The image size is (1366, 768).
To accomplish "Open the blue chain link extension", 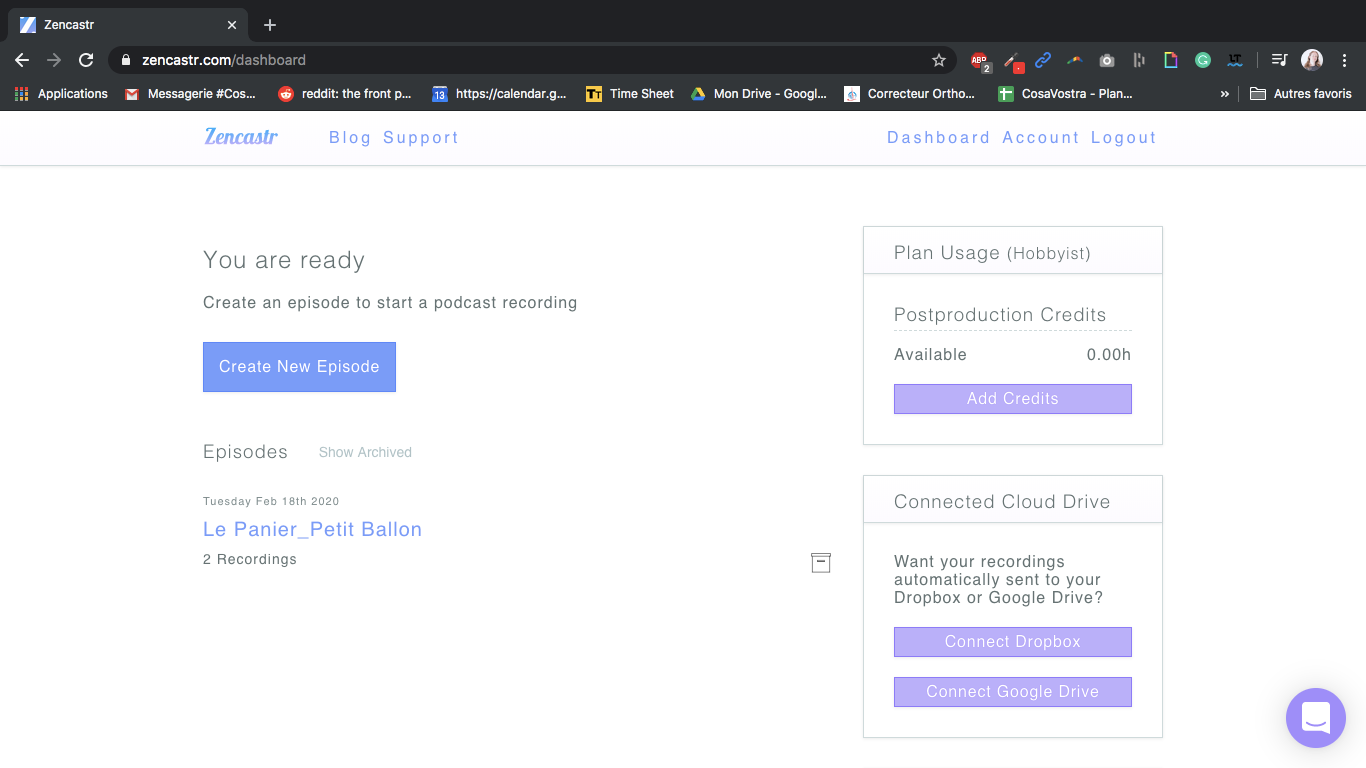I will click(1043, 60).
